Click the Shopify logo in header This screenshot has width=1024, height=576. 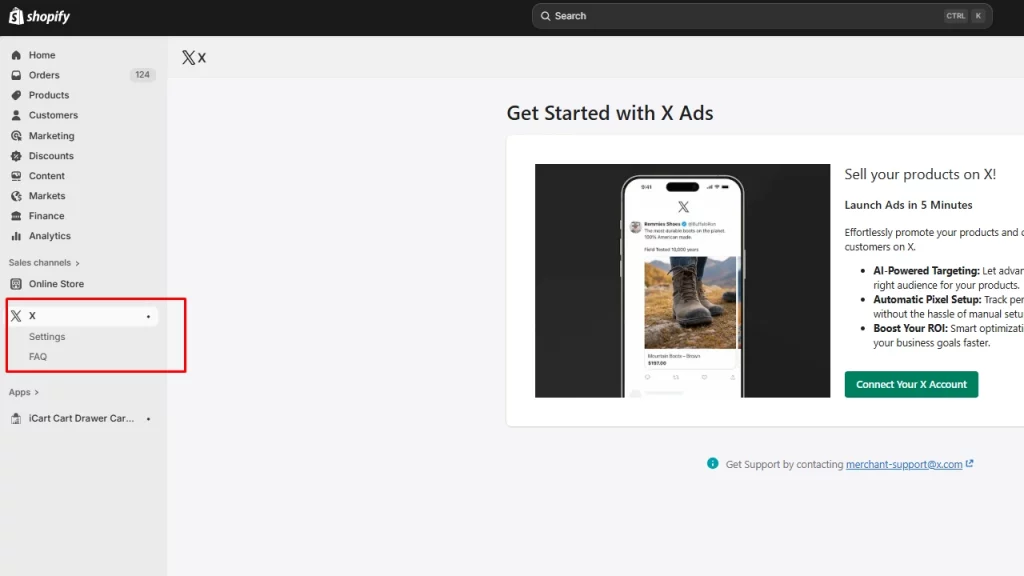40,16
